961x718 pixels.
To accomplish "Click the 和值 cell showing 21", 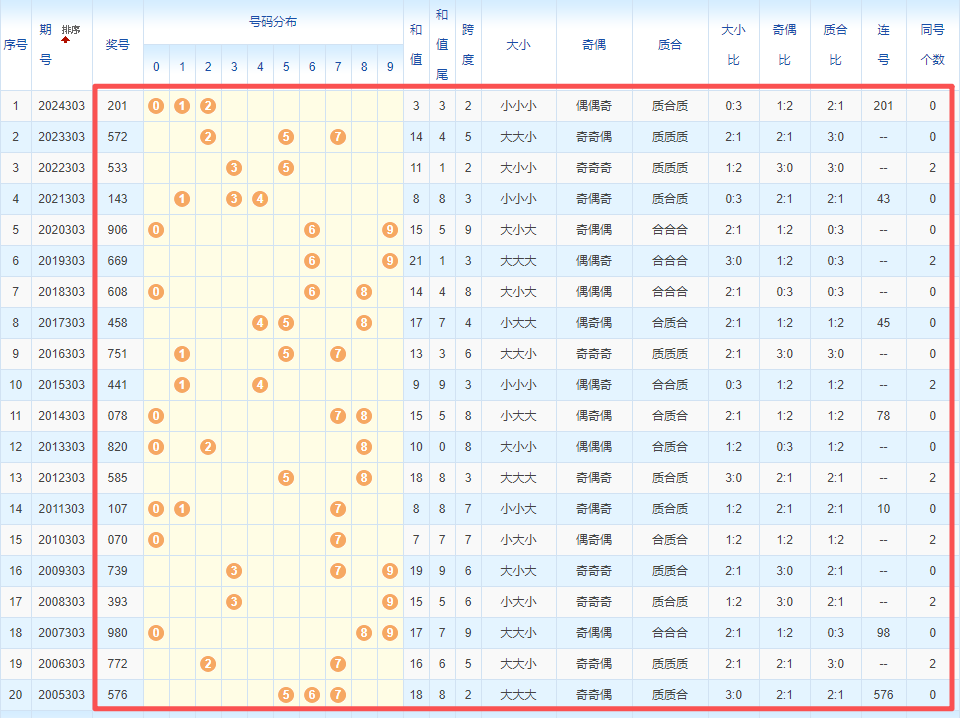I will pyautogui.click(x=416, y=261).
